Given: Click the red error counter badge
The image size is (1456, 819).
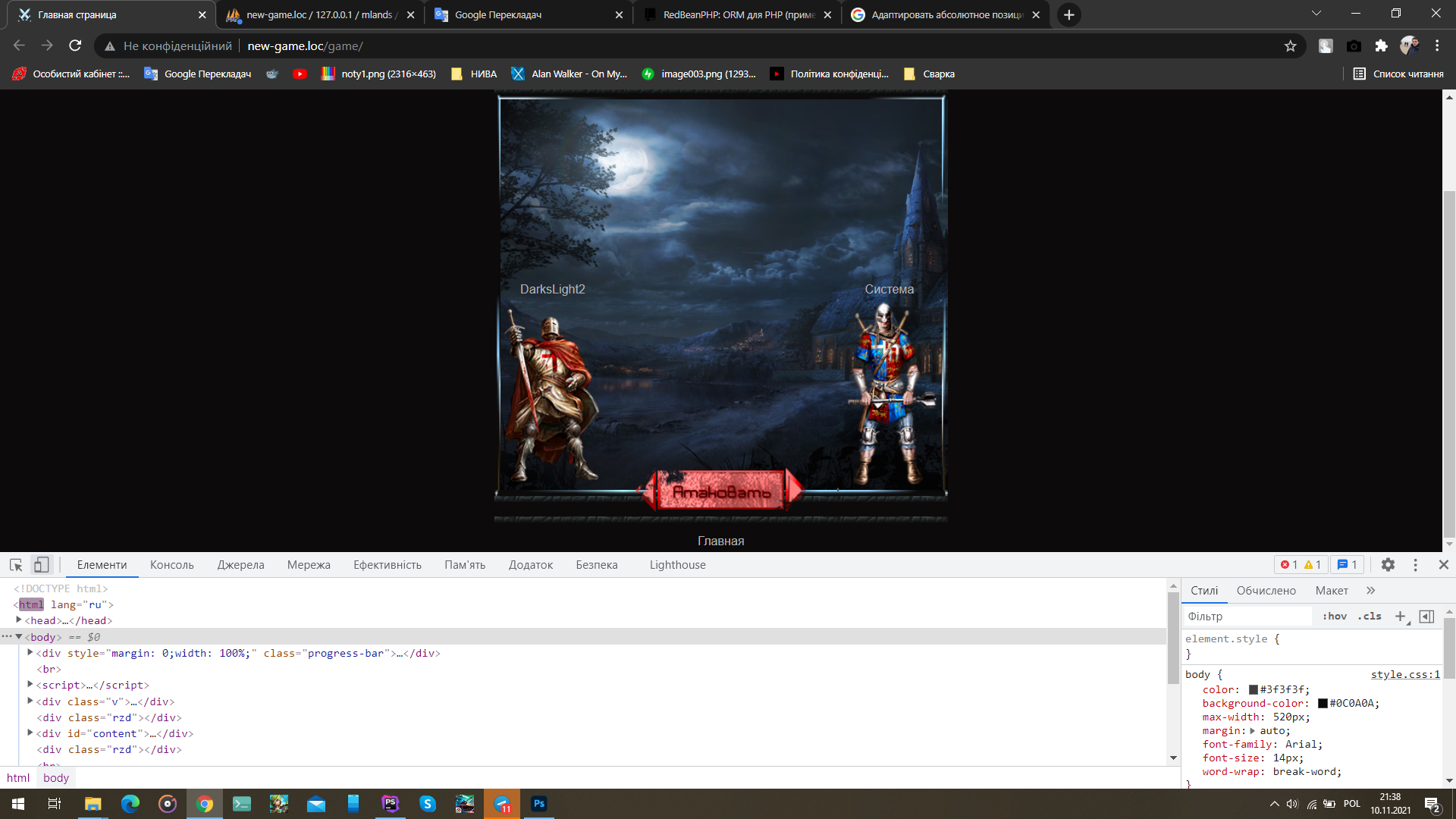Looking at the screenshot, I should coord(1289,565).
